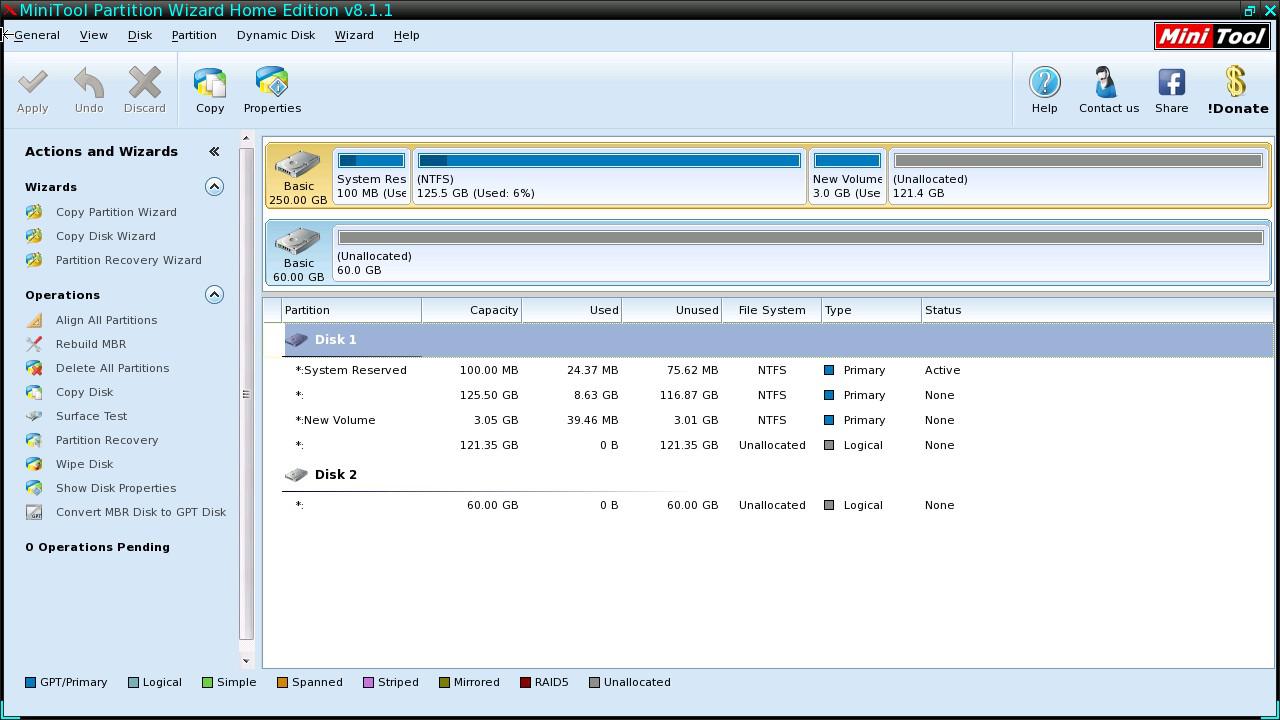Click the GPT/Primary legend swatch
1280x720 pixels.
[x=30, y=683]
